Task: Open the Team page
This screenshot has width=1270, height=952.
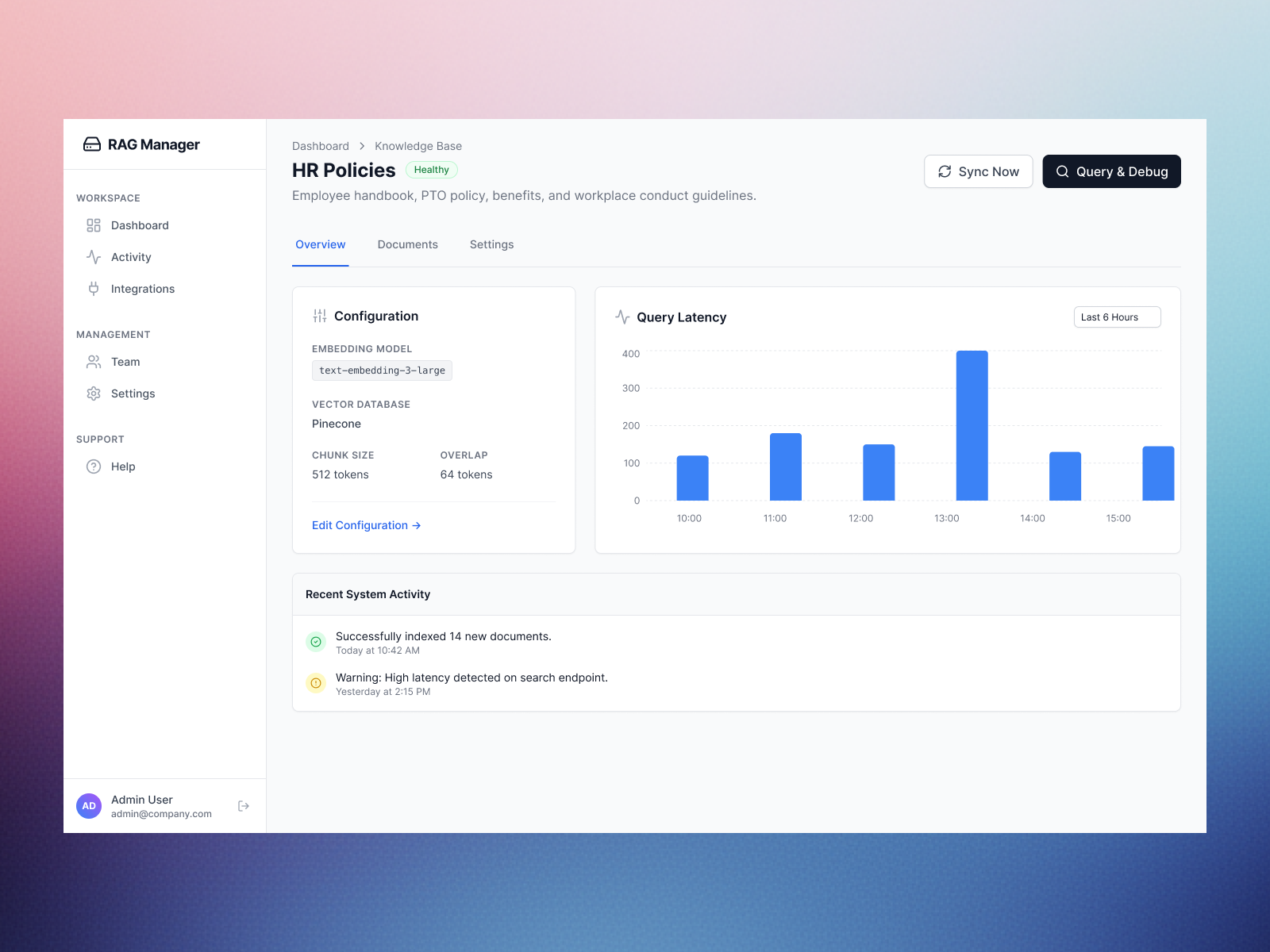Action: [164, 362]
